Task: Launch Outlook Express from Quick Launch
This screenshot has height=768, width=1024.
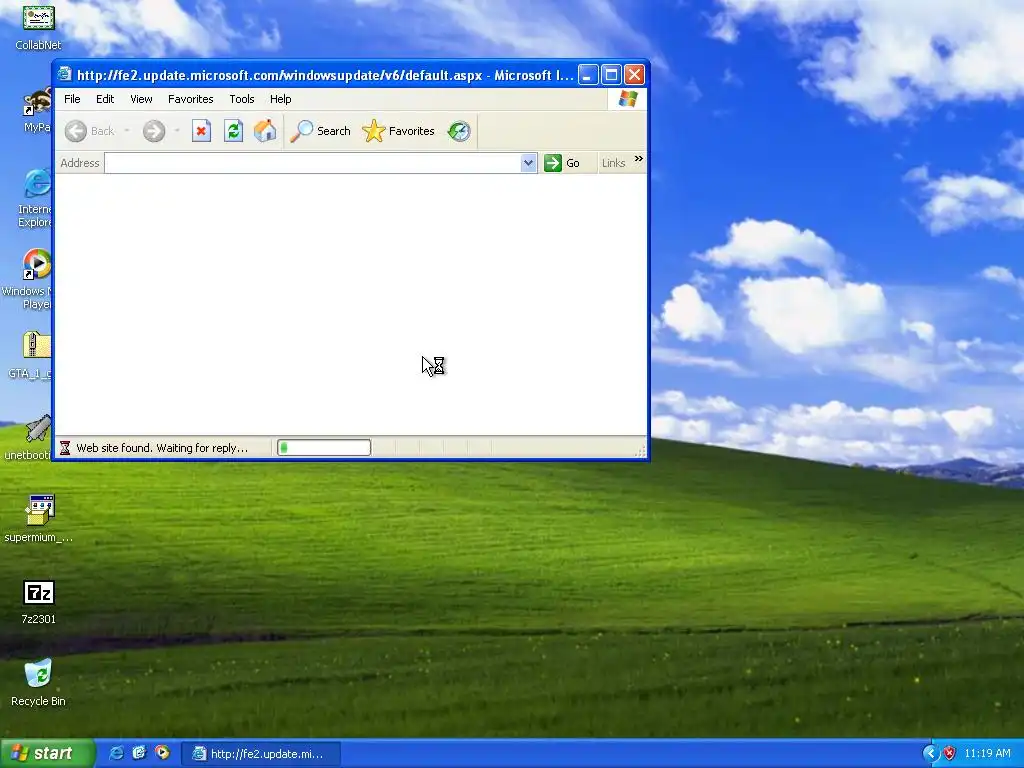Action: pyautogui.click(x=139, y=753)
